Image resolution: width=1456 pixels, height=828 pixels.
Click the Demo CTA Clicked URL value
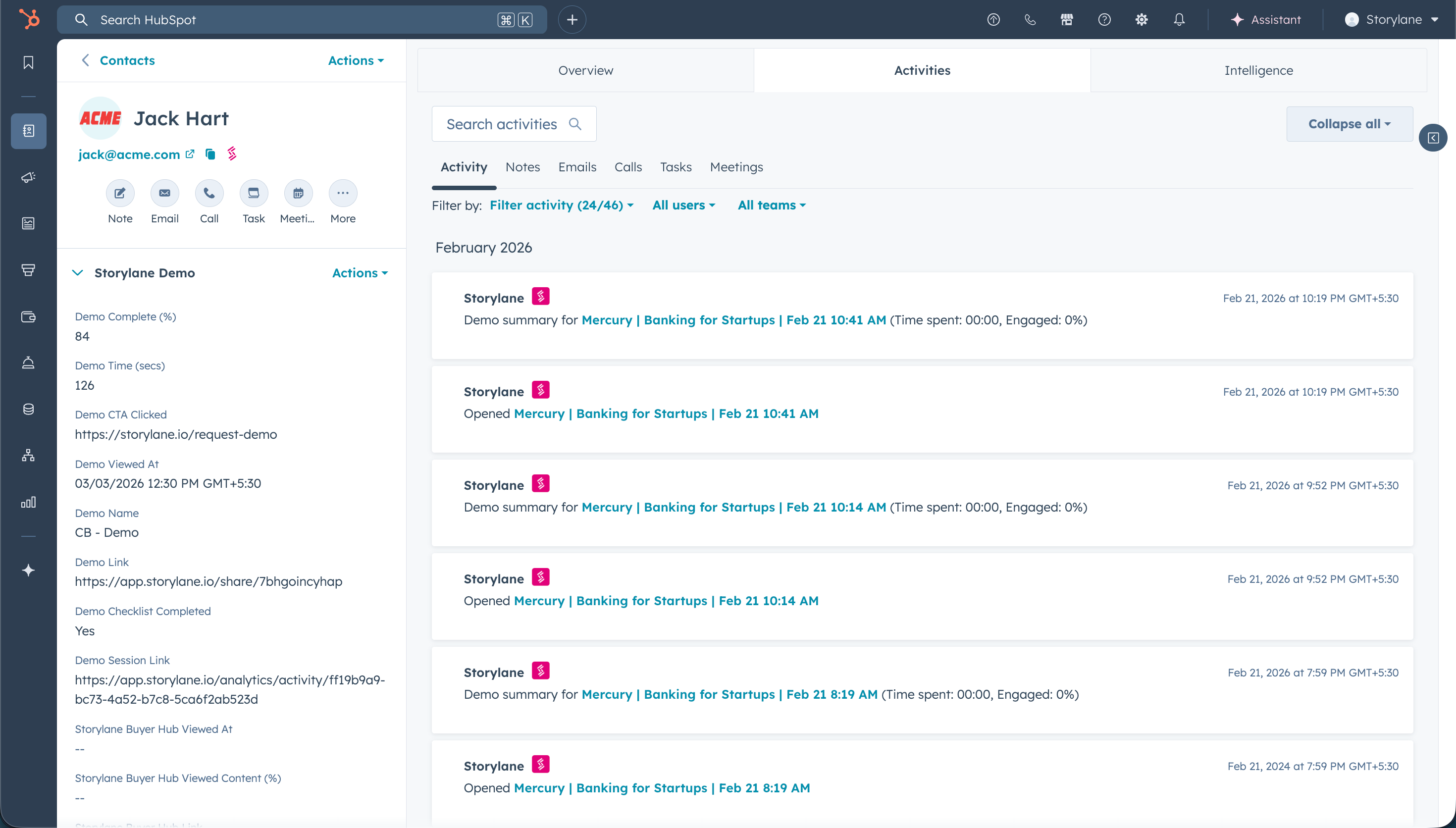176,434
